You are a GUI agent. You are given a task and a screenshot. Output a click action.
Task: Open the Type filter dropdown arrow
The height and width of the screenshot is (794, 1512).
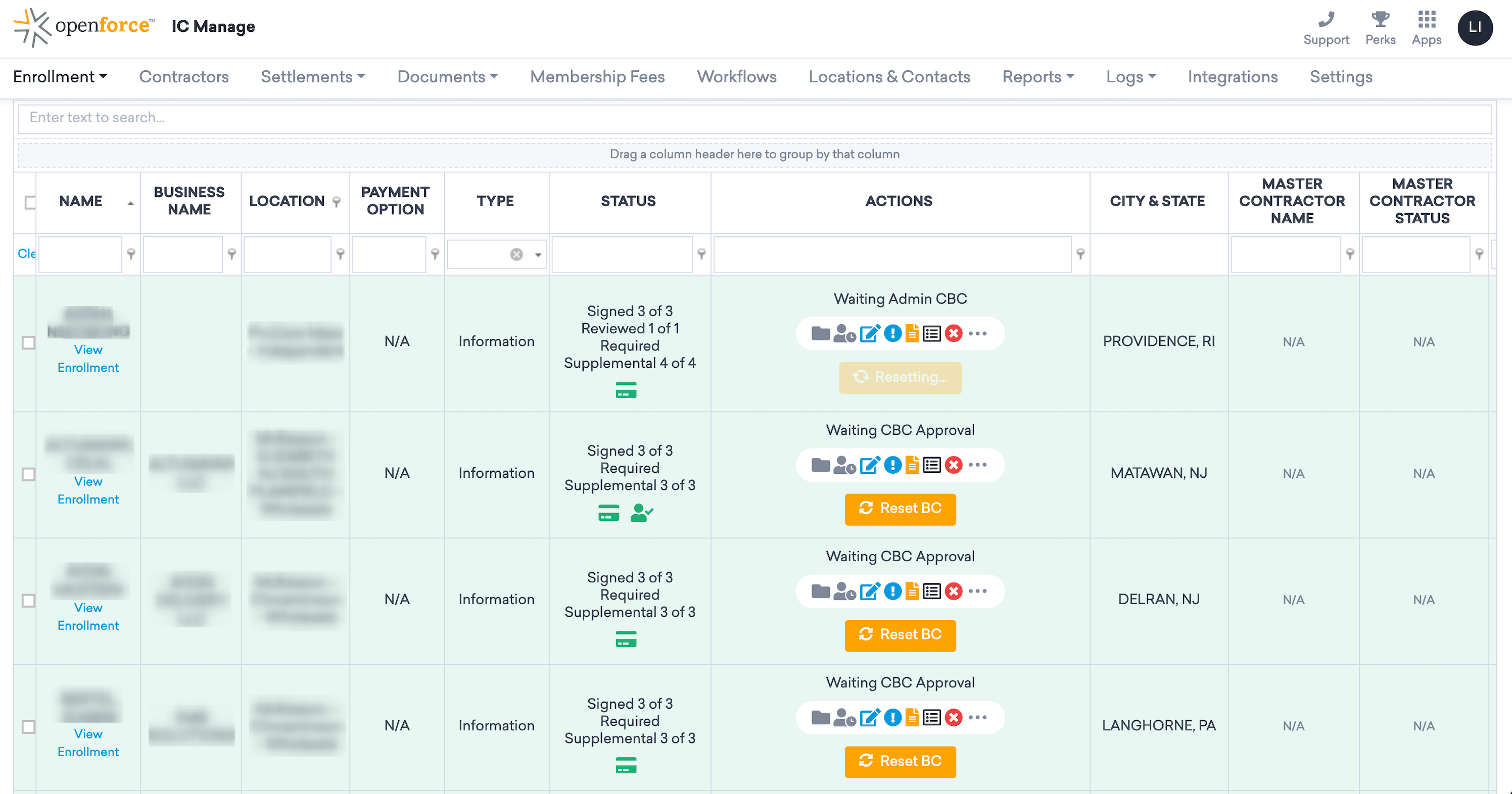[x=538, y=255]
